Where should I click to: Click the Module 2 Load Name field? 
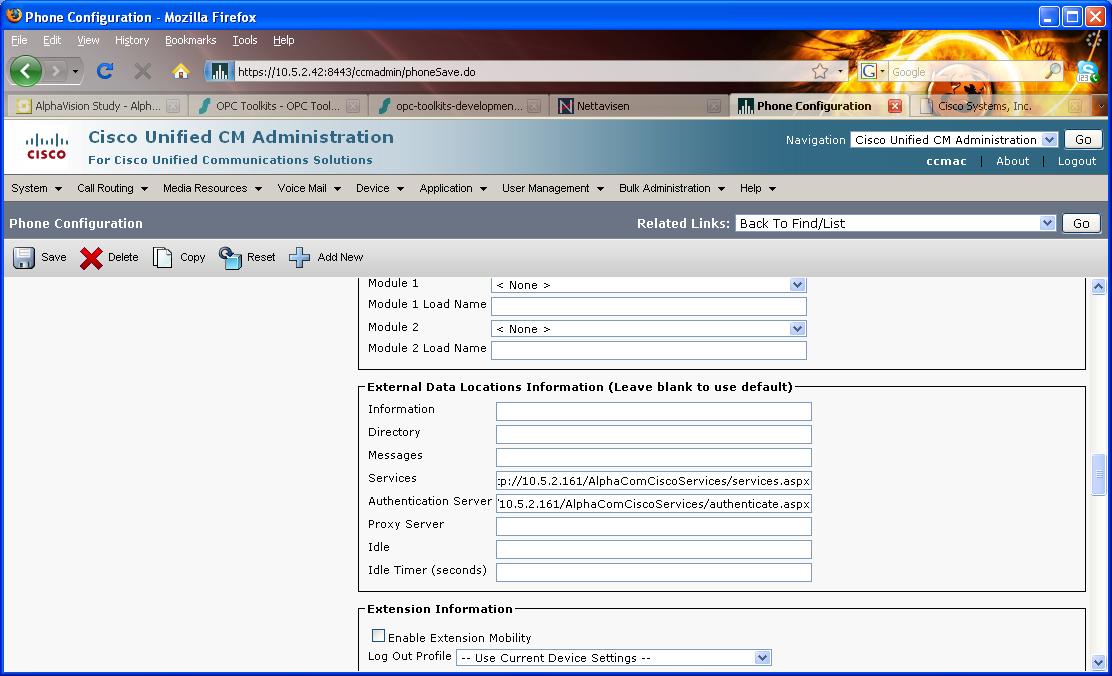point(649,350)
